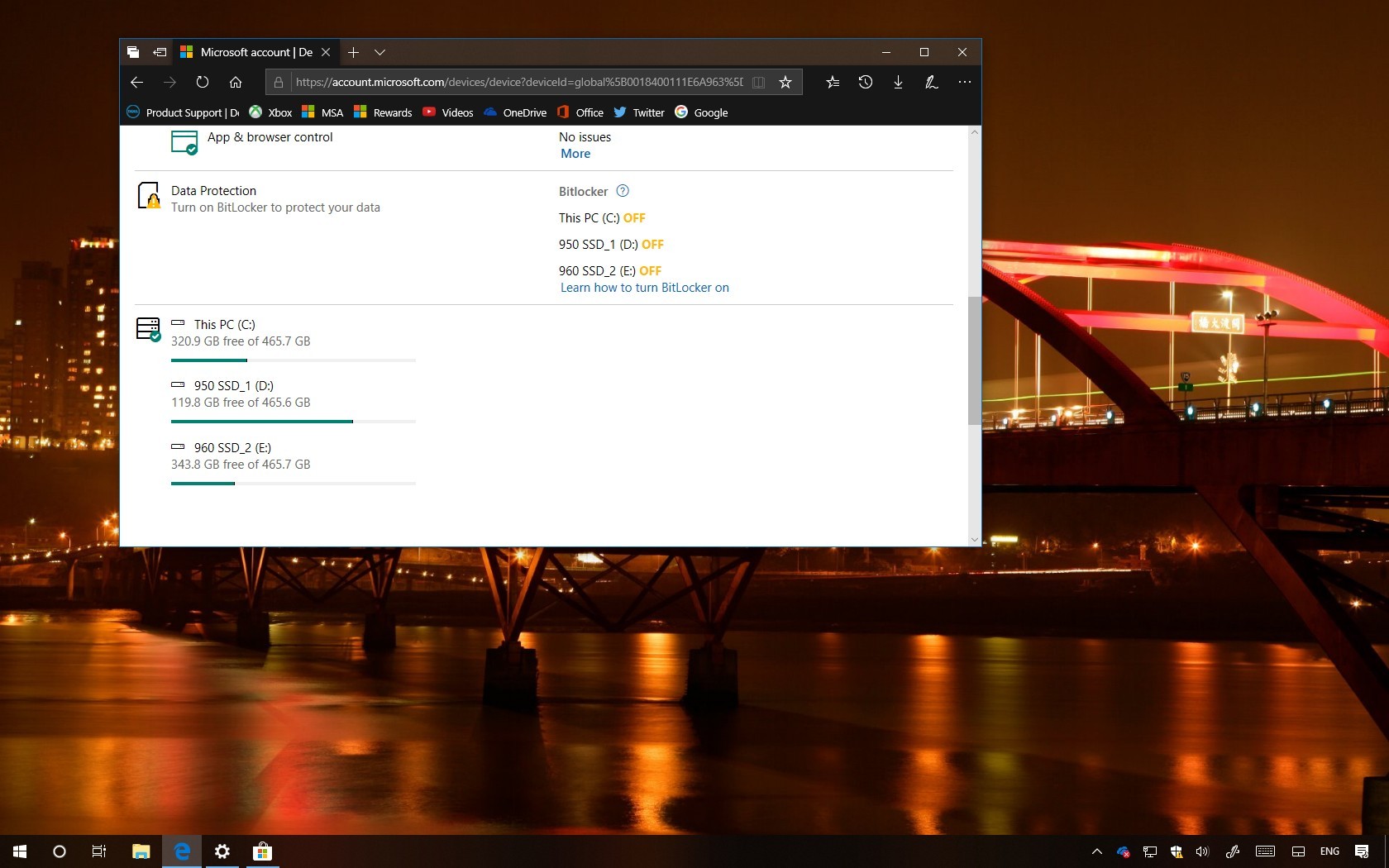Open browsing History icon

click(x=866, y=82)
